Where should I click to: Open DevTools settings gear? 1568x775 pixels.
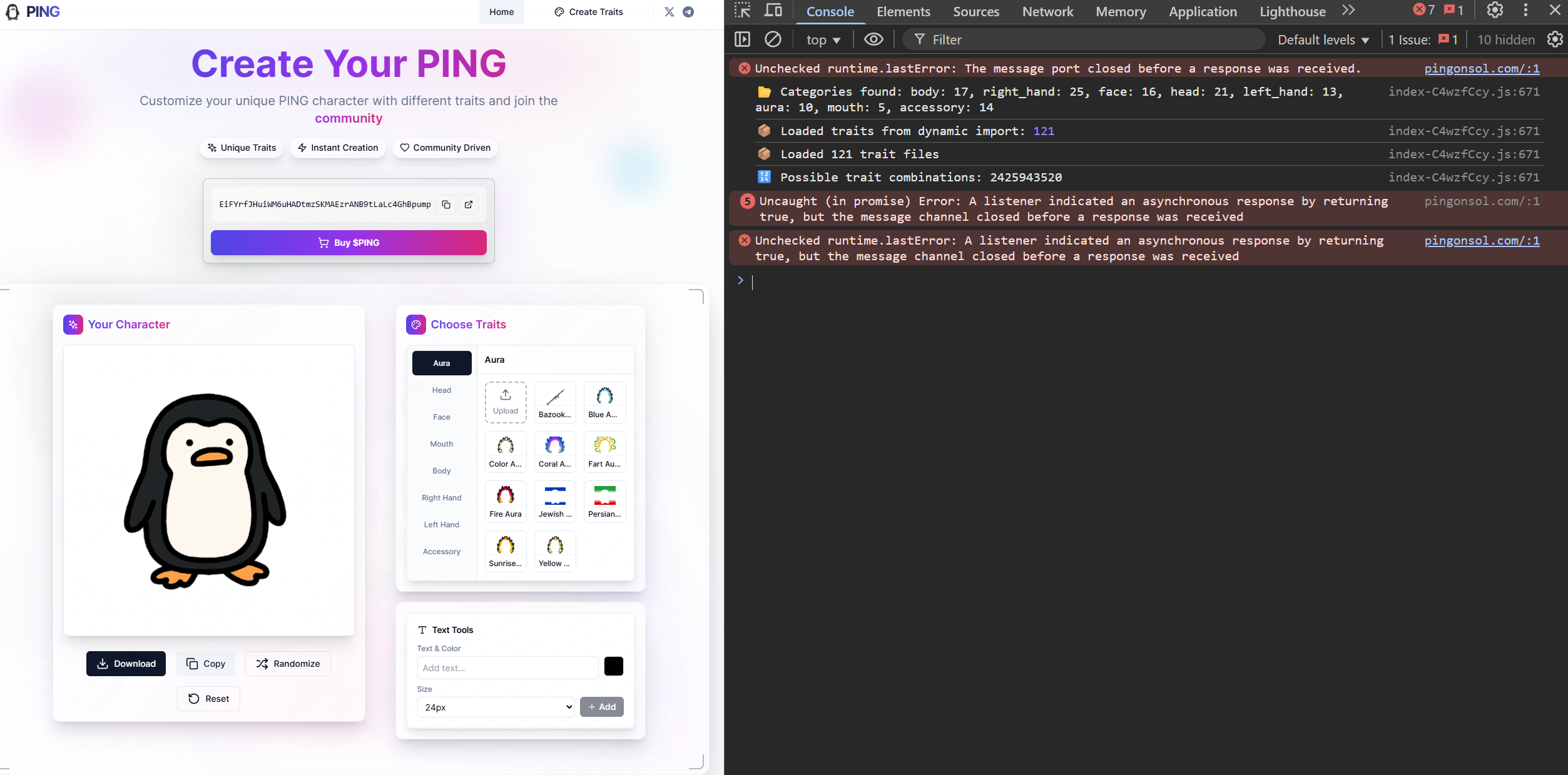pyautogui.click(x=1495, y=10)
